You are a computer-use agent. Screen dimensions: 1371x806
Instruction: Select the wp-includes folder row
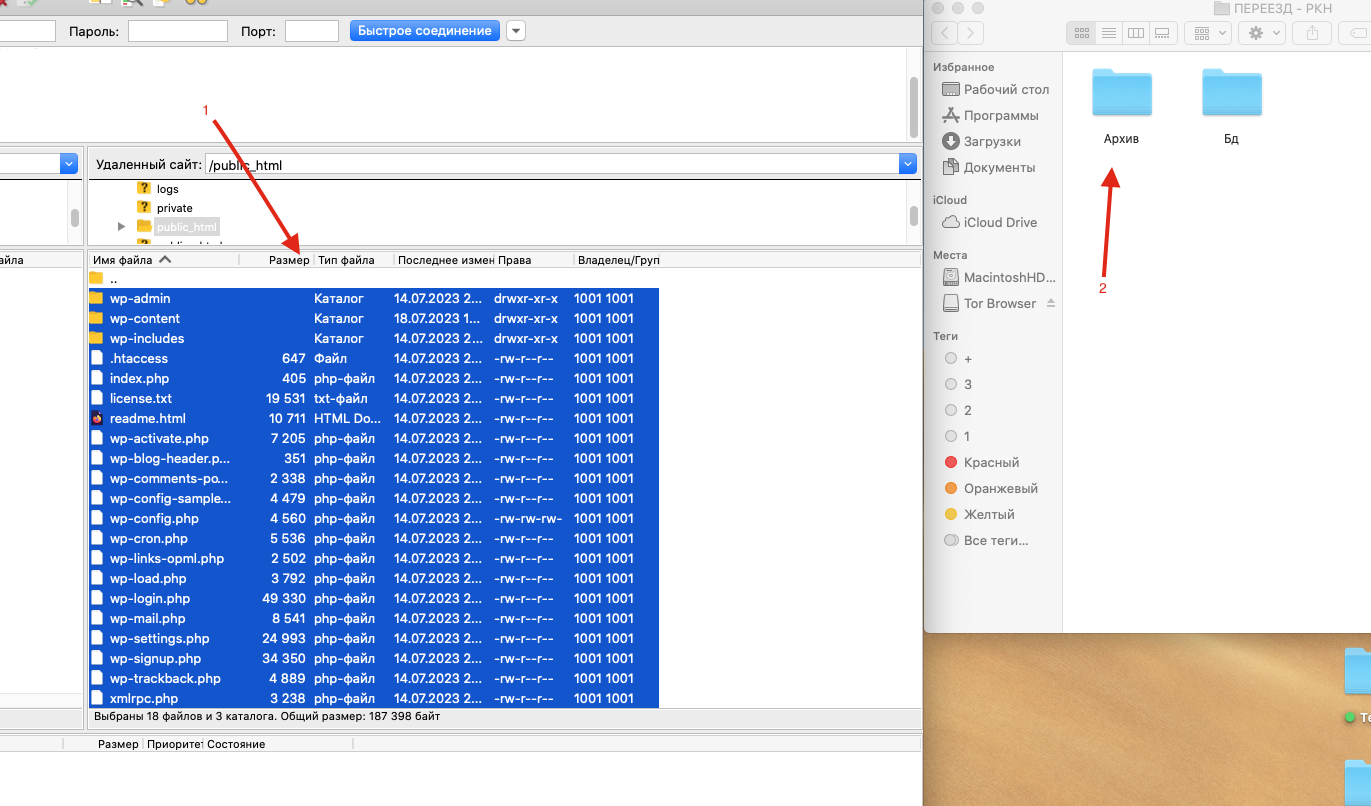coord(374,338)
